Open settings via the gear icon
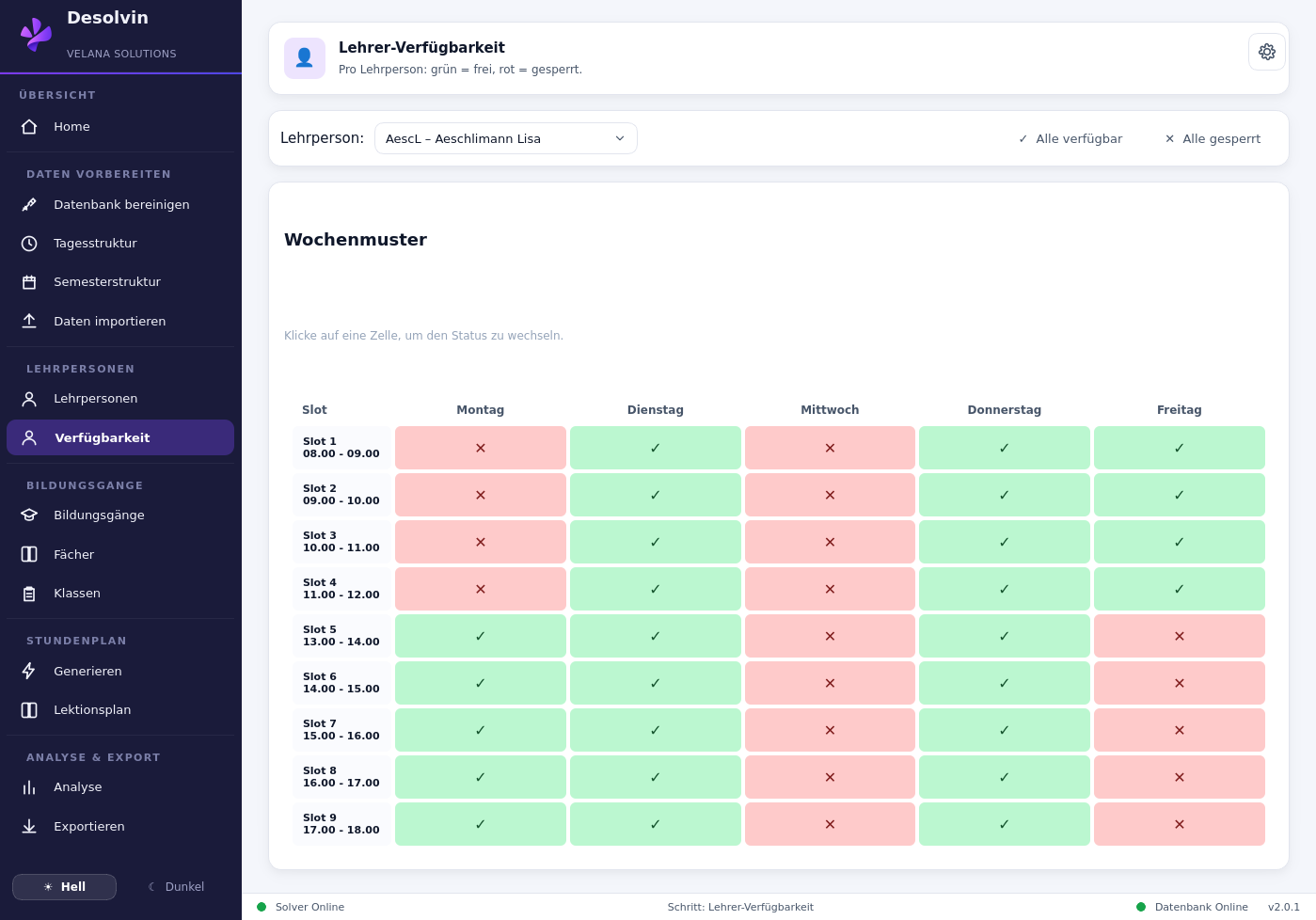This screenshot has height=920, width=1316. [1266, 52]
